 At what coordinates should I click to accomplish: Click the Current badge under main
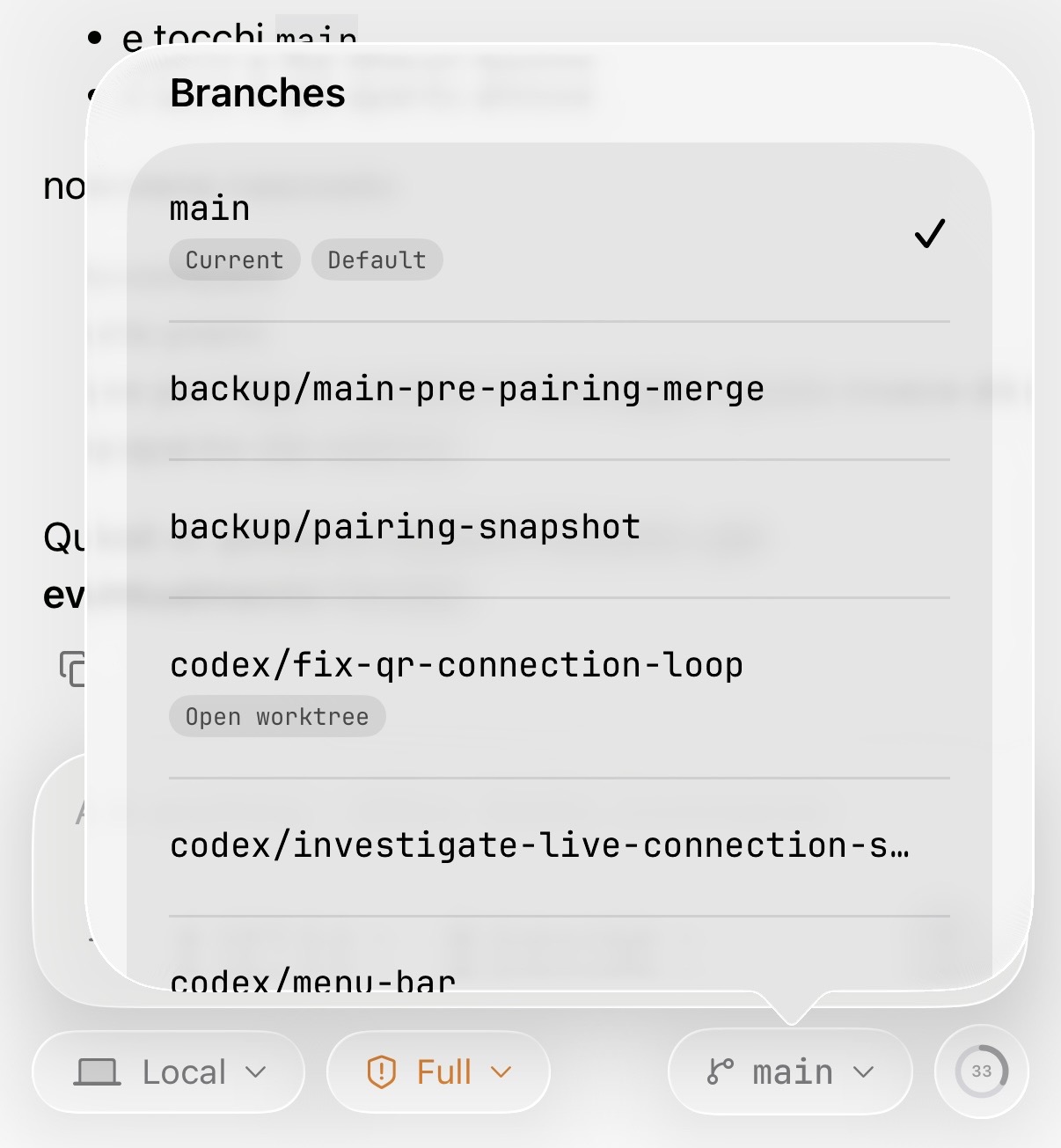tap(233, 260)
